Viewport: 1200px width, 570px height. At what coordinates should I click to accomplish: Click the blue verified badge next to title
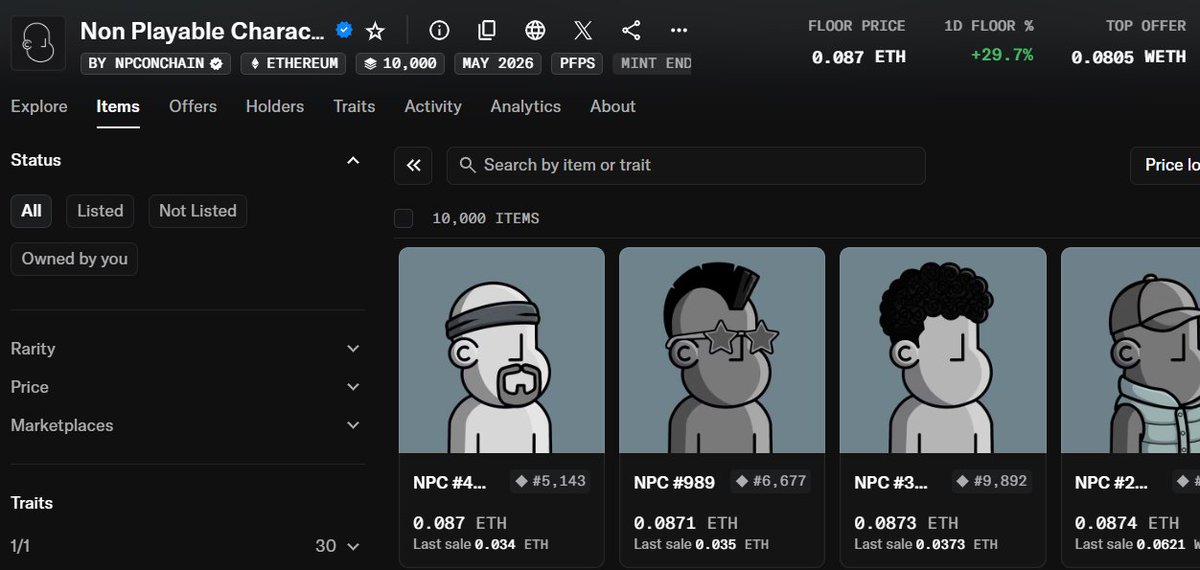point(344,30)
